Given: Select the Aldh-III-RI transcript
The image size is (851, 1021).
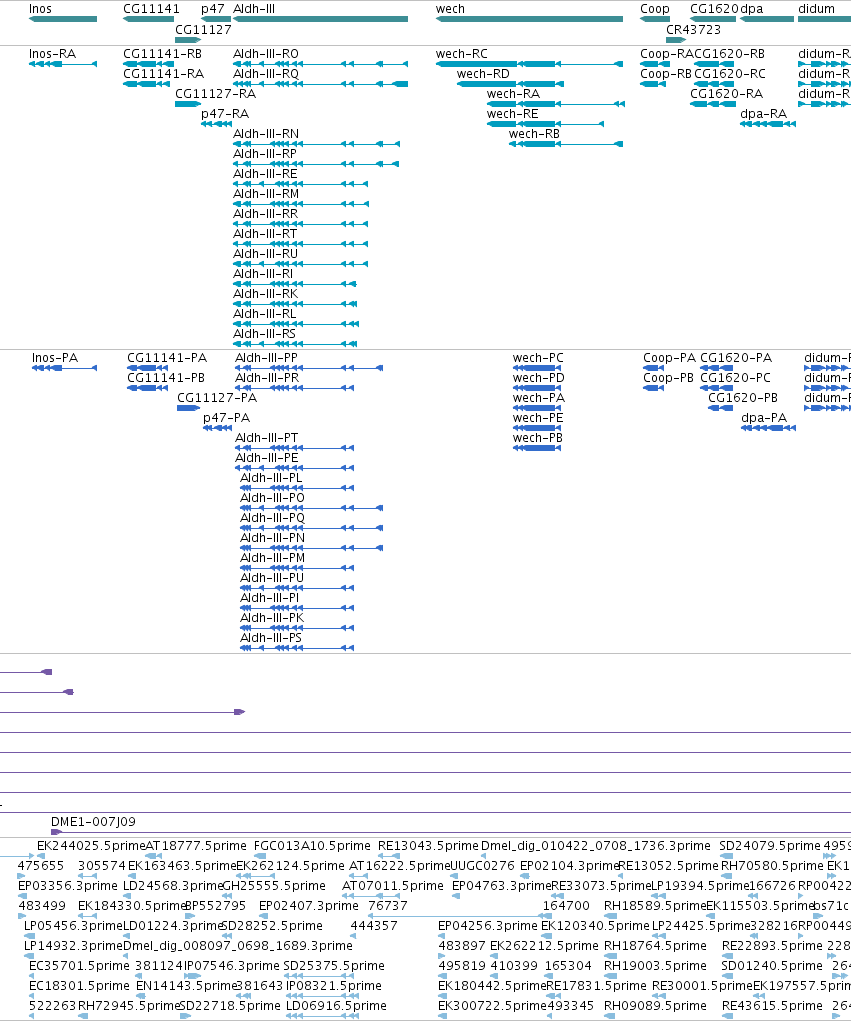Looking at the screenshot, I should coord(295,284).
